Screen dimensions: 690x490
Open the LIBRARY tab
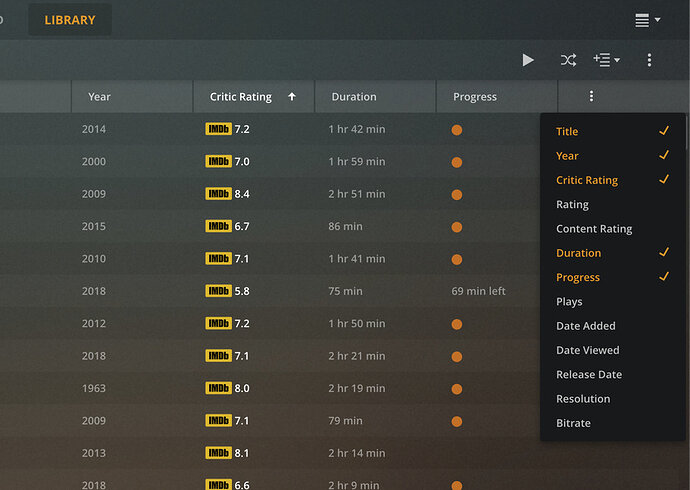pyautogui.click(x=70, y=20)
